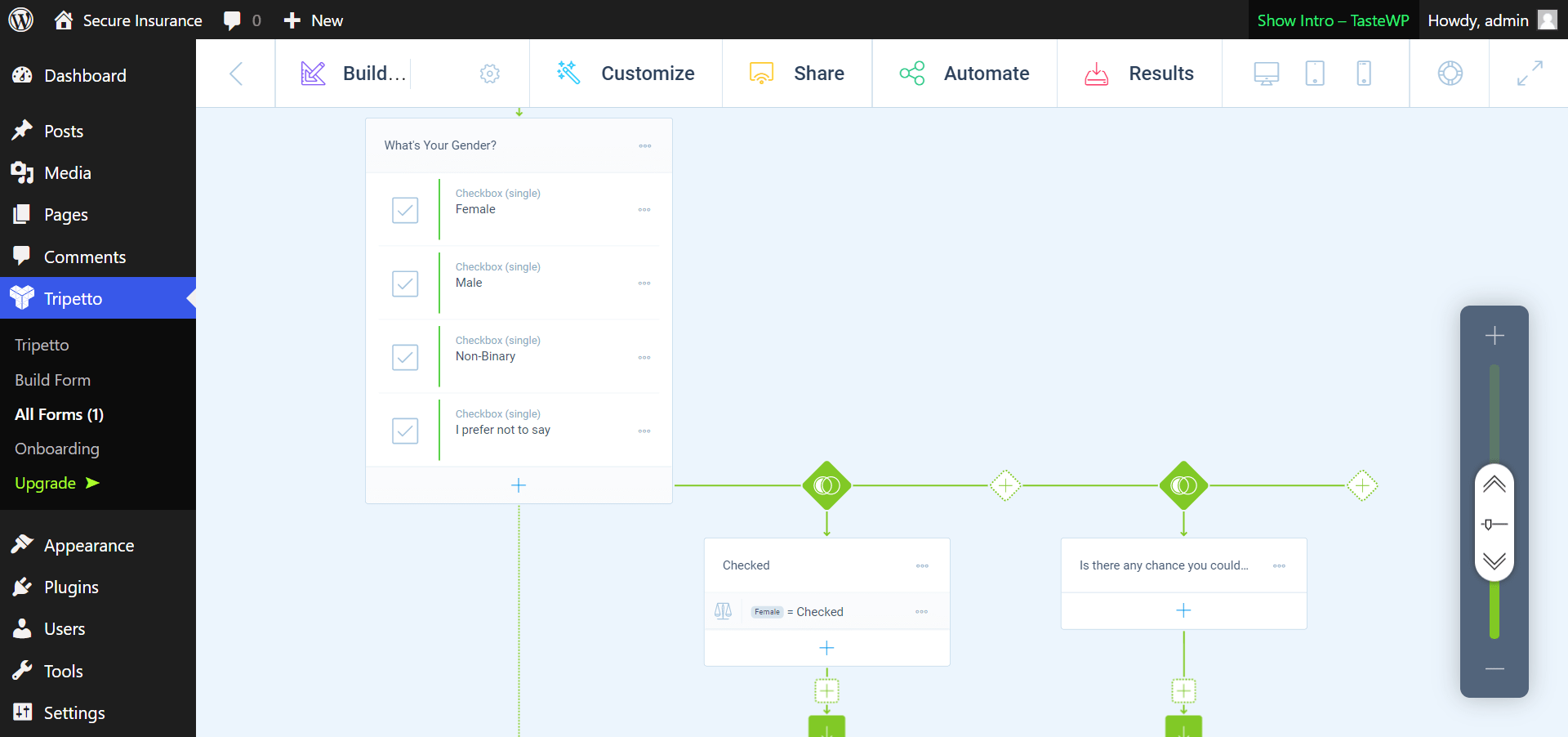Click the balance scale condition icon
The width and height of the screenshot is (1568, 737).
(x=723, y=611)
